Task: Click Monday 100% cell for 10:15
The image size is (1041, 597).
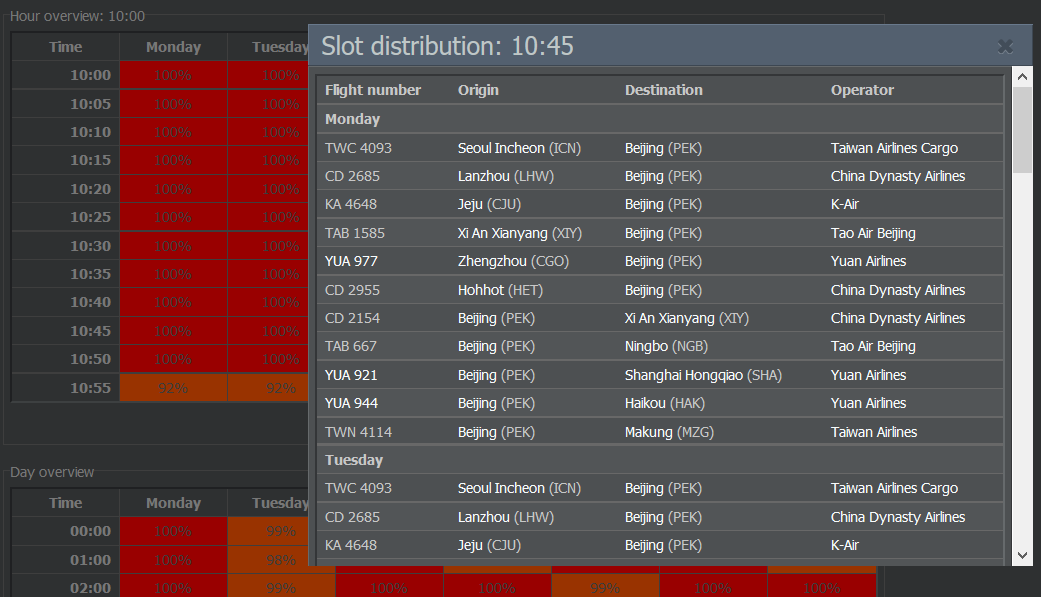Action: point(173,160)
